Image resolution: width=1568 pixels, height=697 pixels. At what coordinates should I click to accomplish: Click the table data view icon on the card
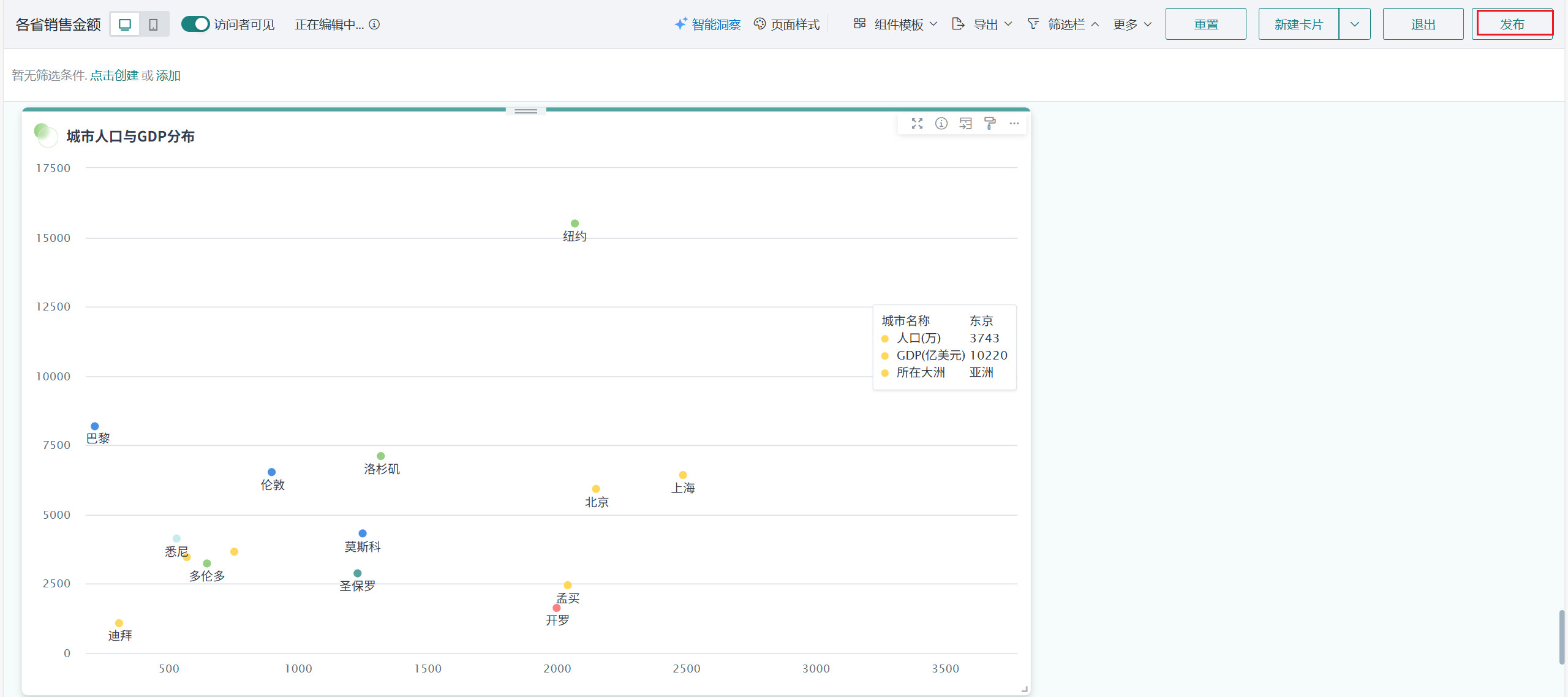pos(965,124)
